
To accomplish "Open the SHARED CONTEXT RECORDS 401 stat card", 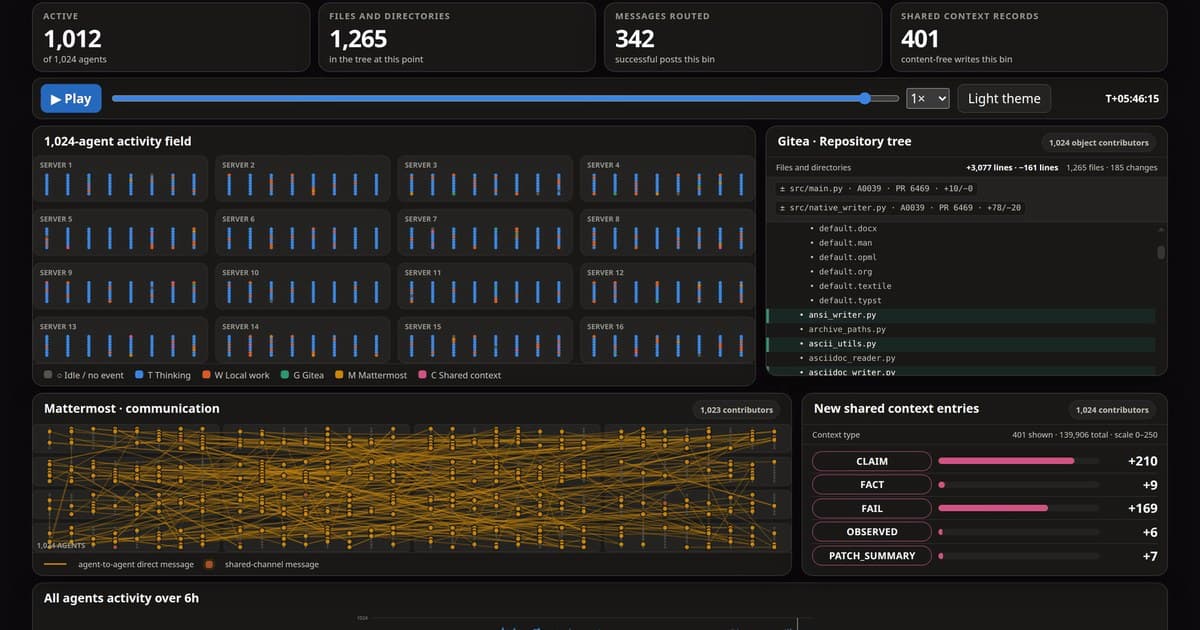I will [1029, 37].
